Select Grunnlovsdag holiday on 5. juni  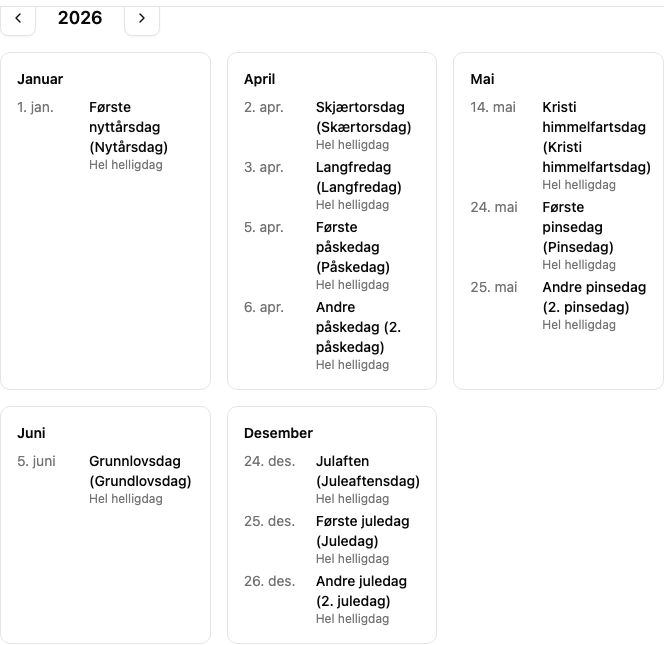point(105,479)
